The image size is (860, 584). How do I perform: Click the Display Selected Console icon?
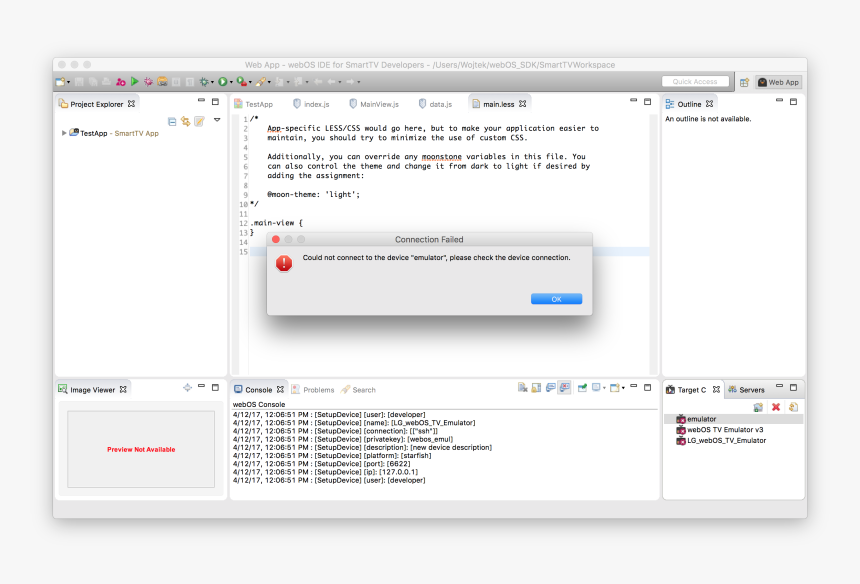[596, 388]
